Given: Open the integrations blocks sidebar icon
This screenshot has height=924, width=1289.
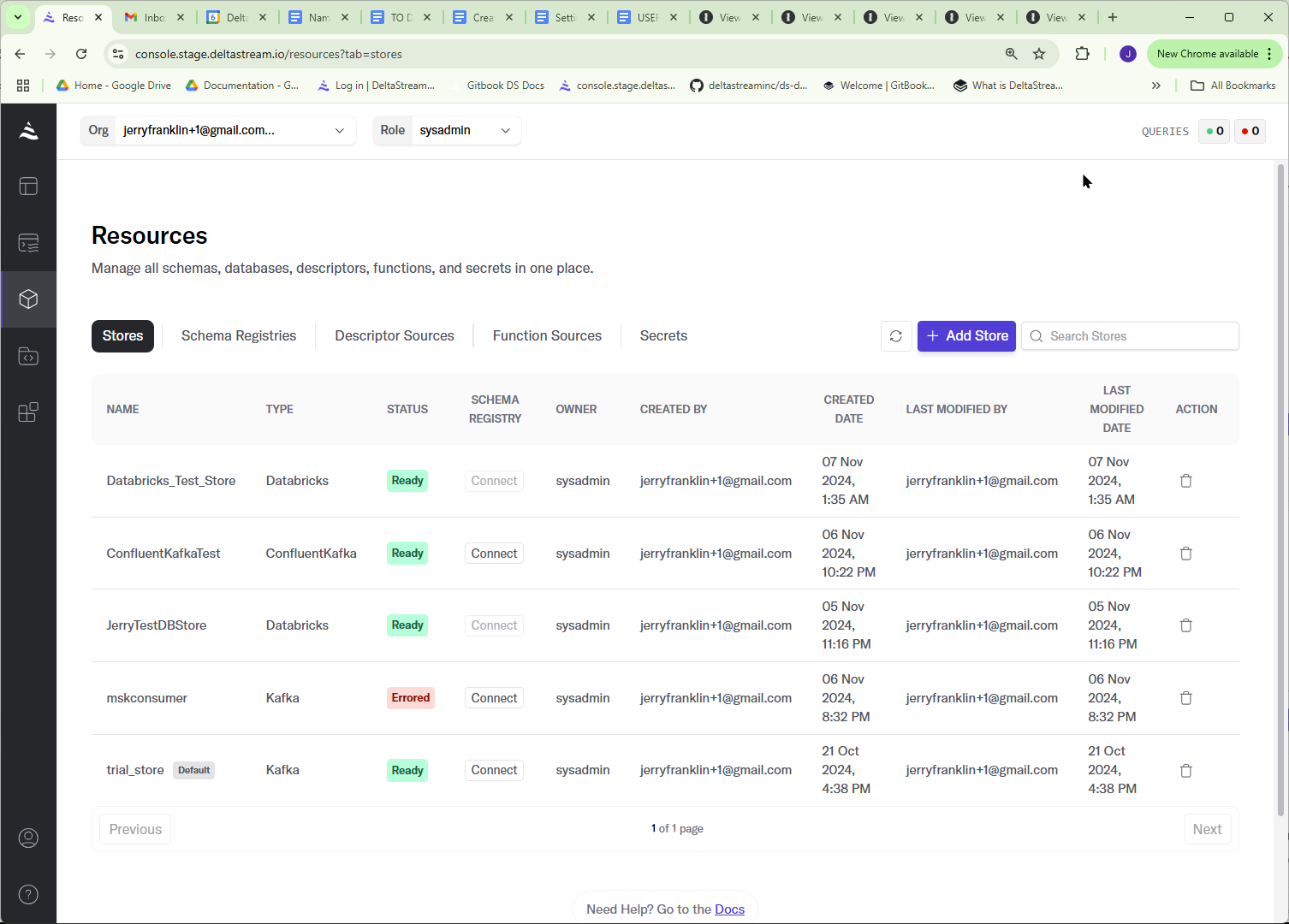Looking at the screenshot, I should coord(28,412).
